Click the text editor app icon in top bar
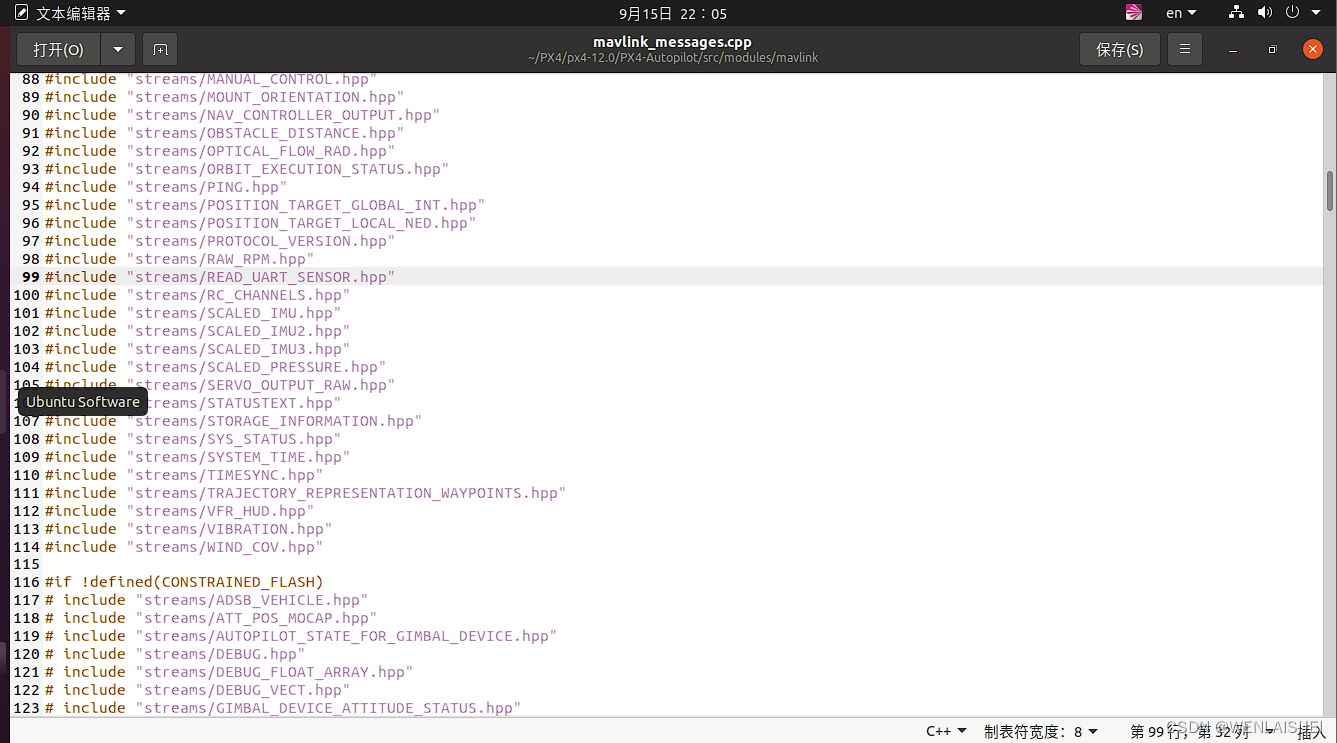 pyautogui.click(x=21, y=13)
